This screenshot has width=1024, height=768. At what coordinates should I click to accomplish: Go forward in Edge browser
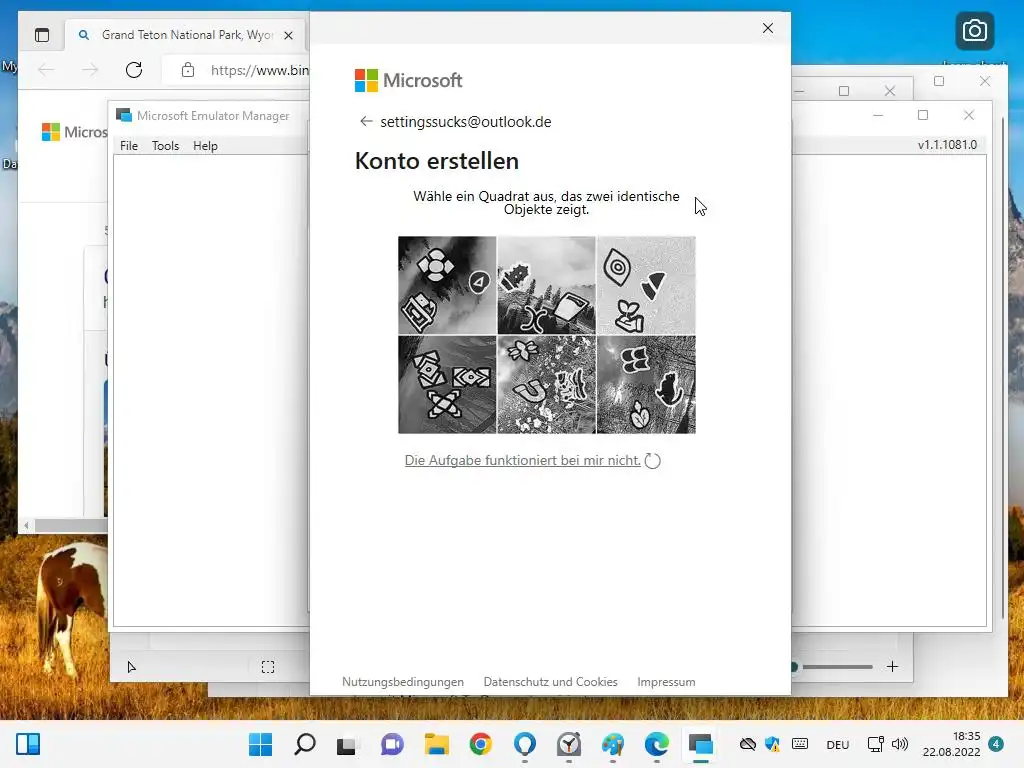[x=90, y=70]
